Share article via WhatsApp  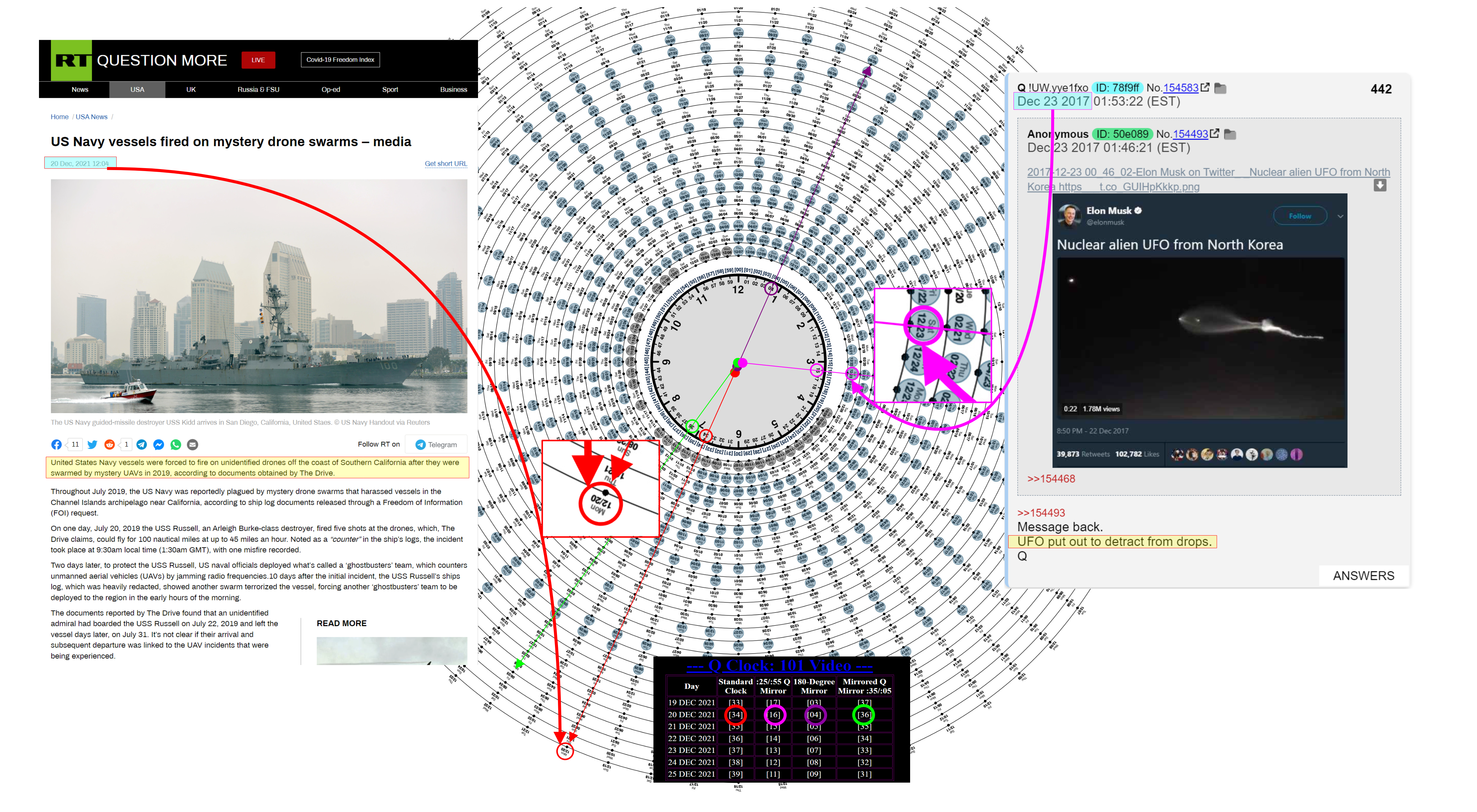point(176,445)
